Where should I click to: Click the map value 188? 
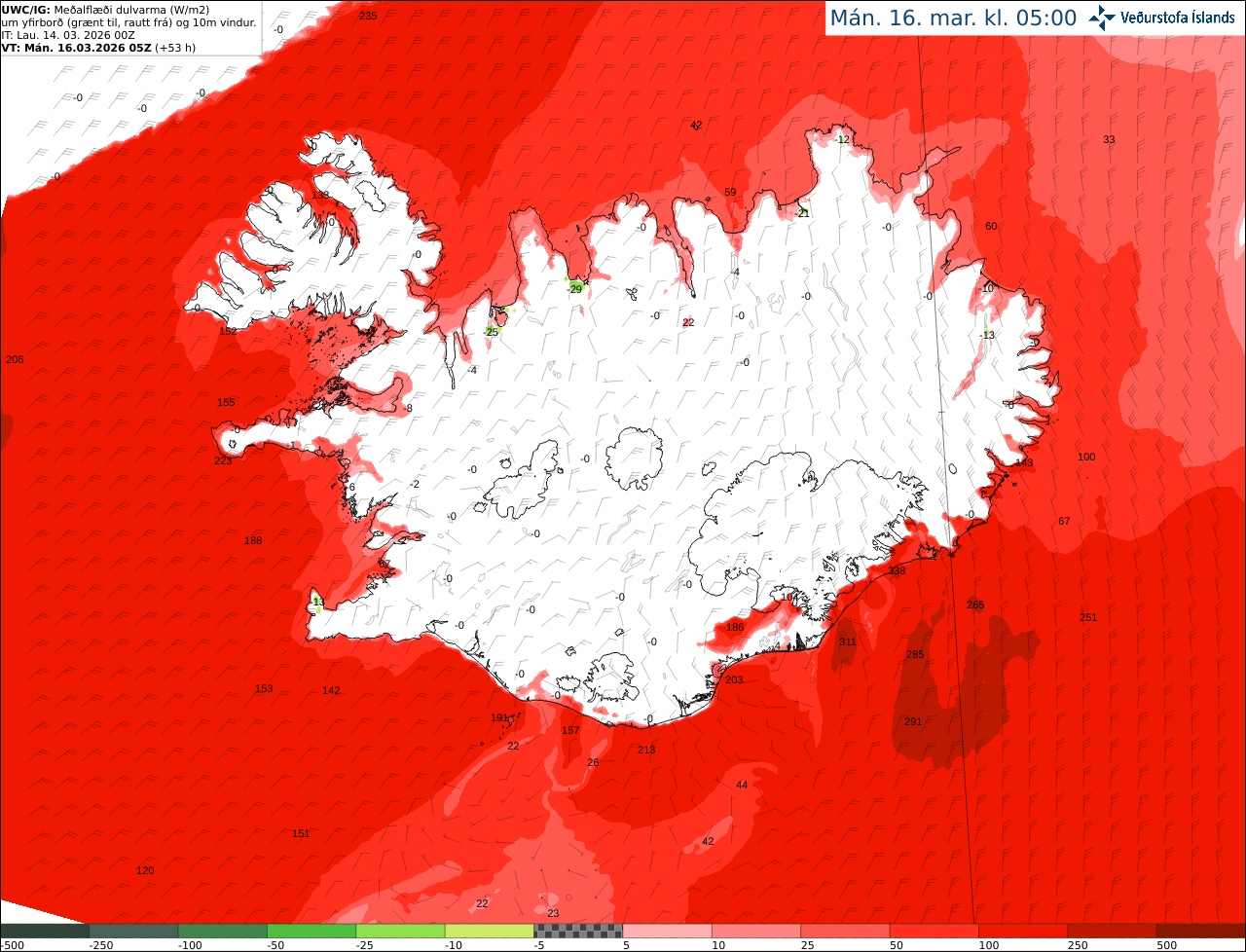[253, 541]
